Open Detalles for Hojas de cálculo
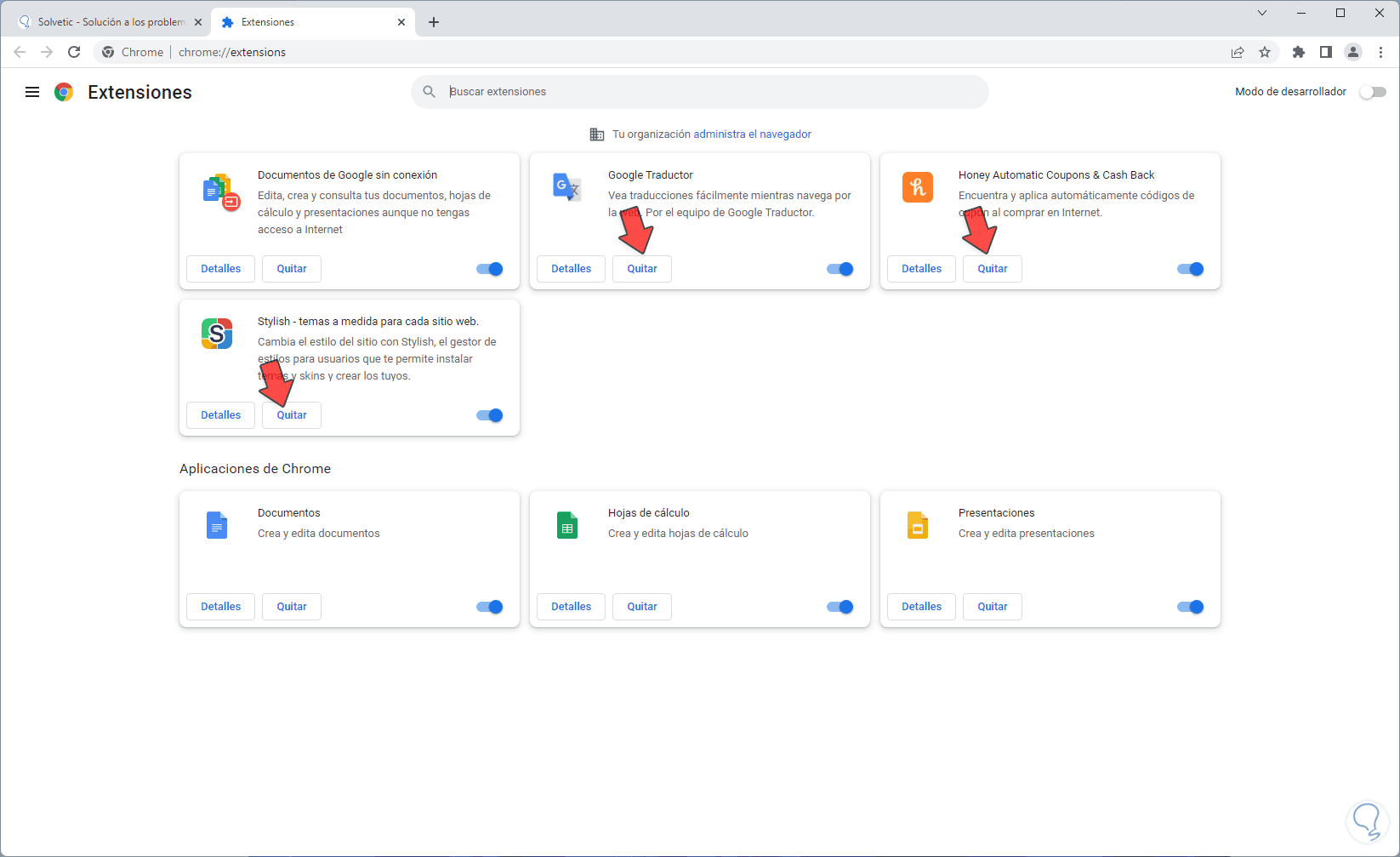The width and height of the screenshot is (1400, 857). tap(572, 607)
